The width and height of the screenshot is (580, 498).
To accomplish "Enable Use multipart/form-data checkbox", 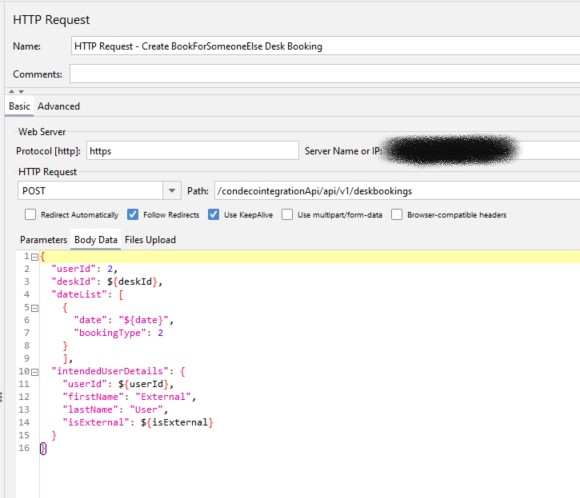I will click(x=287, y=215).
